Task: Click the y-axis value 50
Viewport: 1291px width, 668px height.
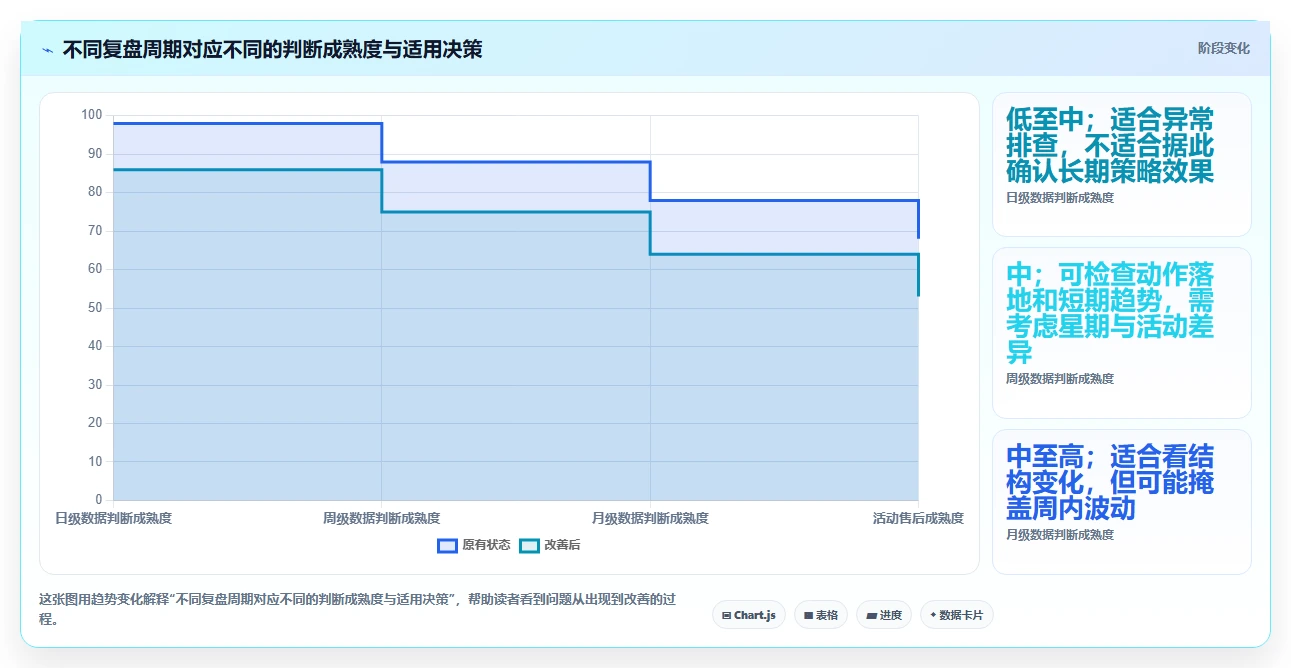Action: point(95,307)
